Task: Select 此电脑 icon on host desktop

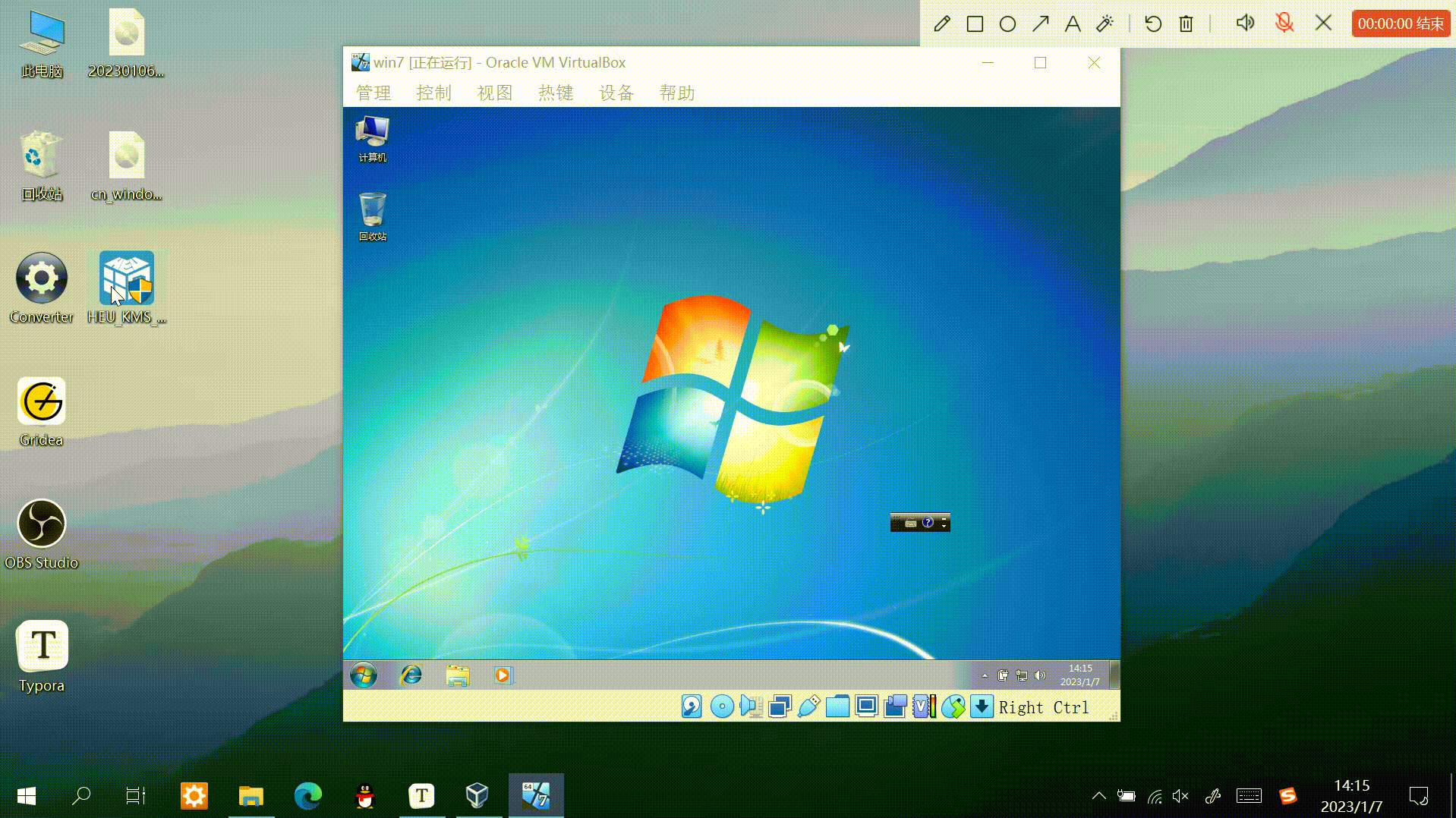Action: click(x=42, y=44)
